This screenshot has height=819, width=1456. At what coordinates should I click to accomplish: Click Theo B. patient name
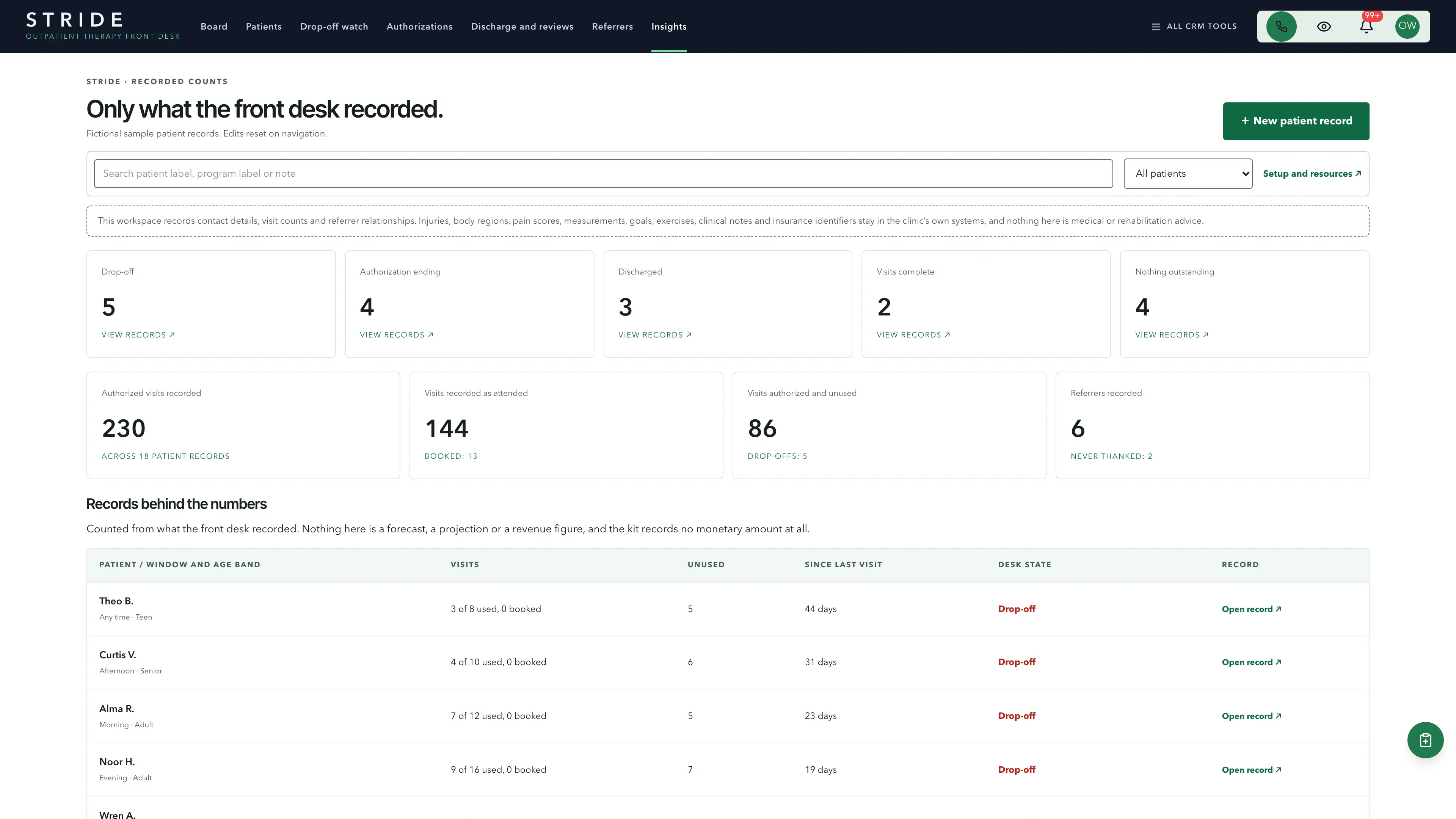tap(116, 601)
